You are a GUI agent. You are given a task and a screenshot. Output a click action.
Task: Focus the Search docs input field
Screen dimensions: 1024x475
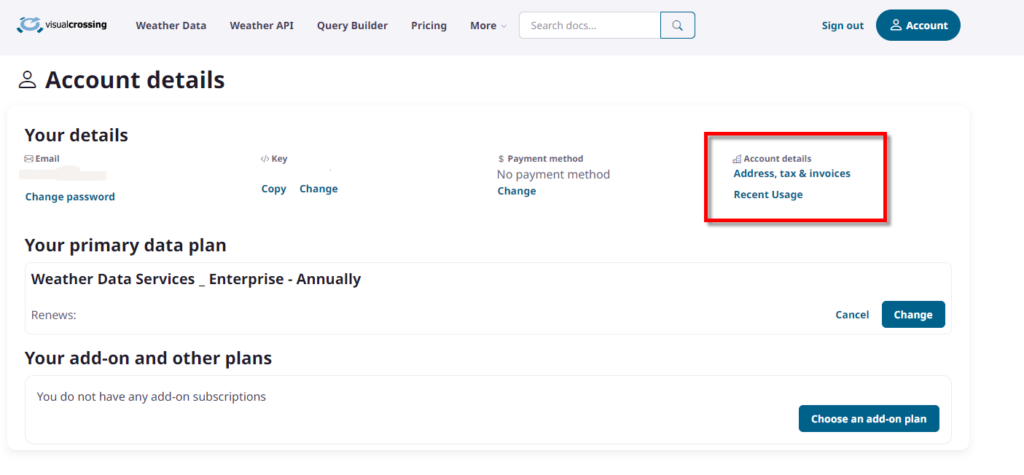589,26
